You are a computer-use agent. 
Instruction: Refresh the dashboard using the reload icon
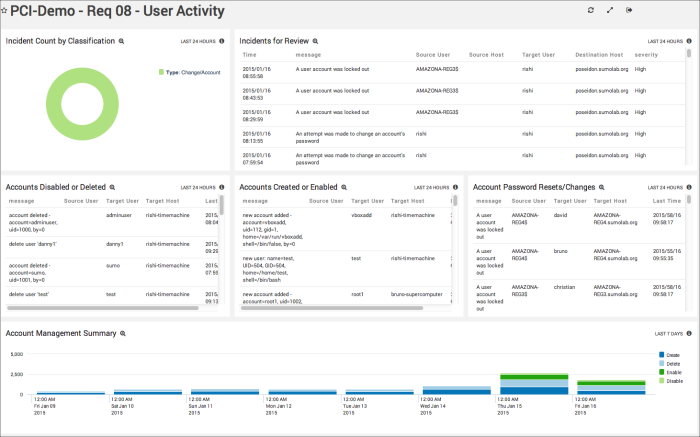pos(590,10)
